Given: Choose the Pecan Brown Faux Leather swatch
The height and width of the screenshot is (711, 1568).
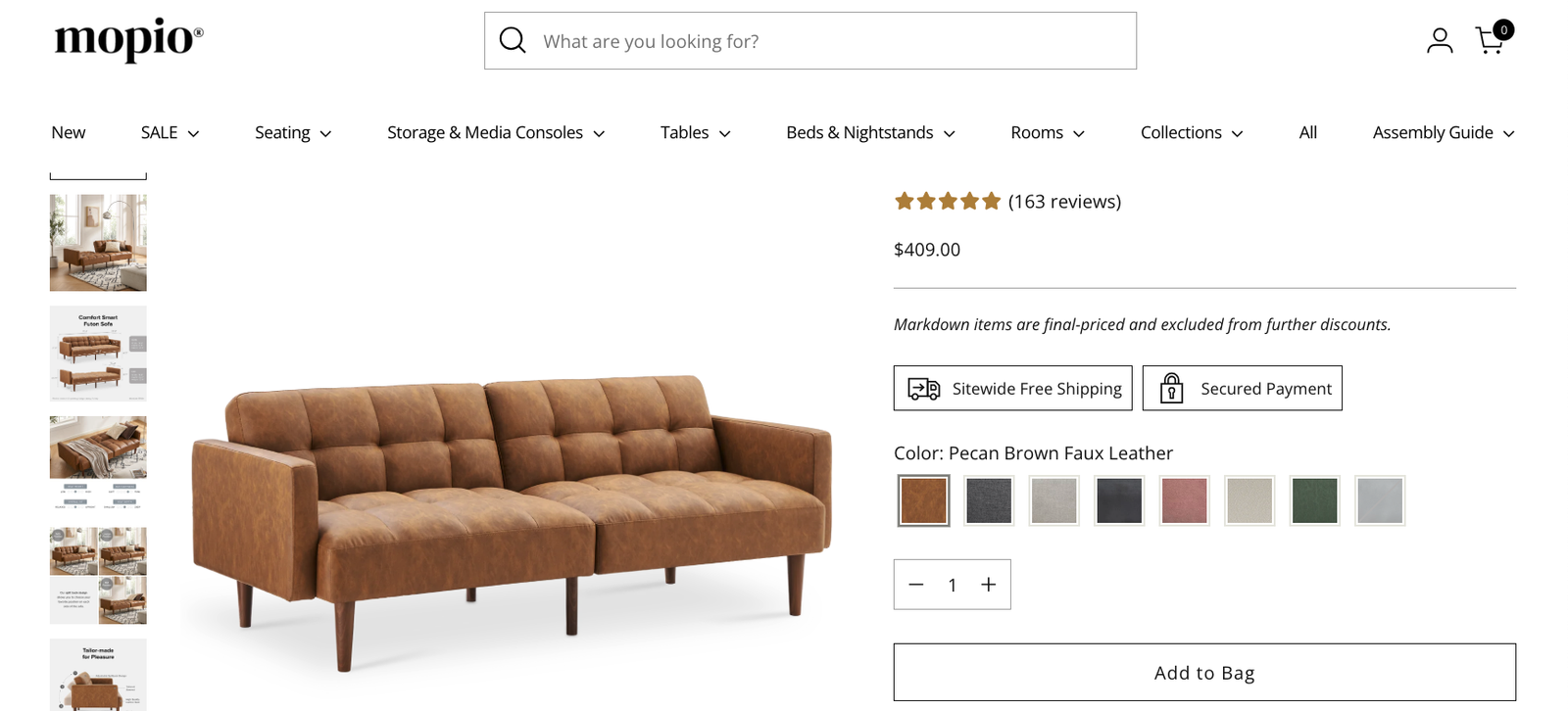Looking at the screenshot, I should (923, 500).
